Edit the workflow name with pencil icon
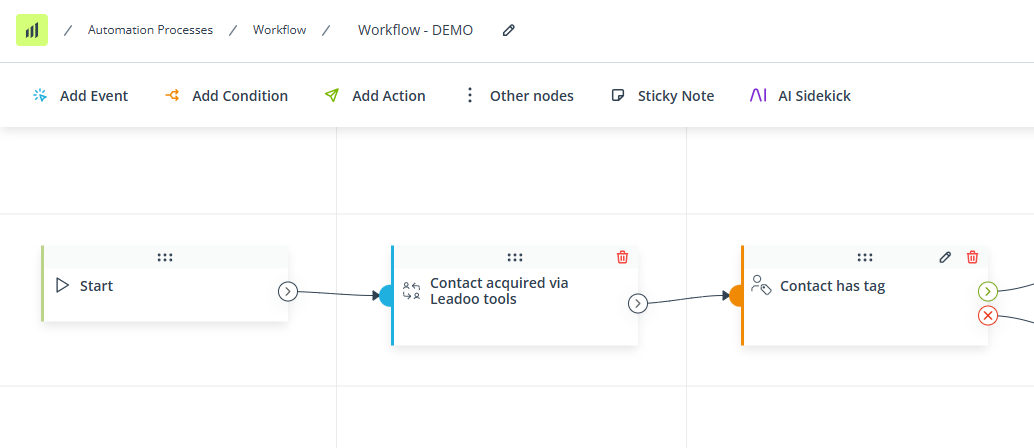Image resolution: width=1034 pixels, height=448 pixels. (508, 30)
